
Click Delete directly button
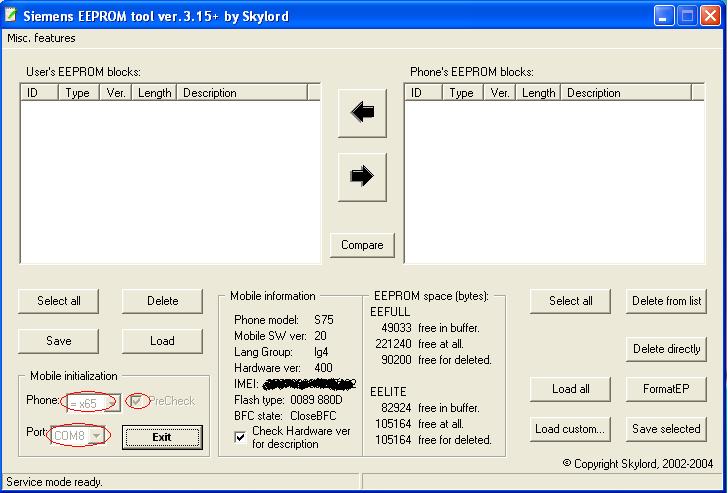pos(666,349)
